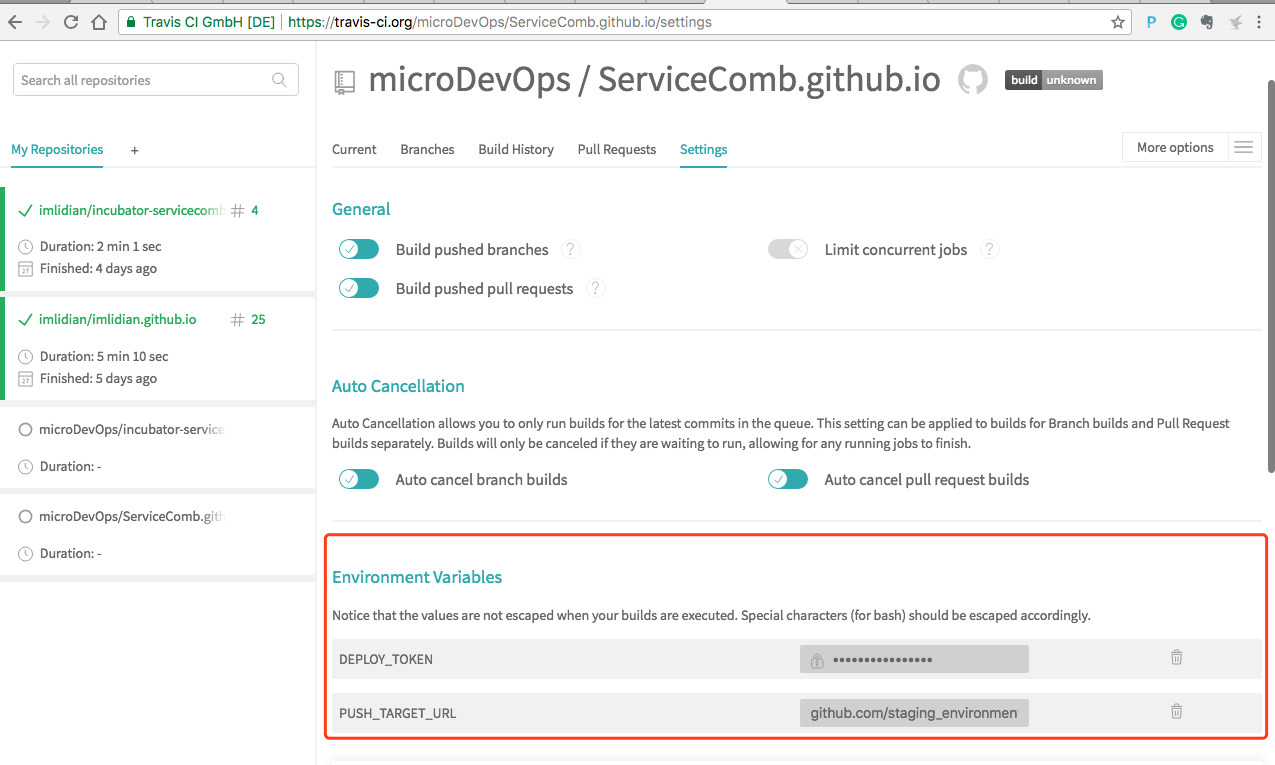This screenshot has width=1275, height=765.
Task: Enable Limit concurrent jobs switch
Action: (787, 249)
